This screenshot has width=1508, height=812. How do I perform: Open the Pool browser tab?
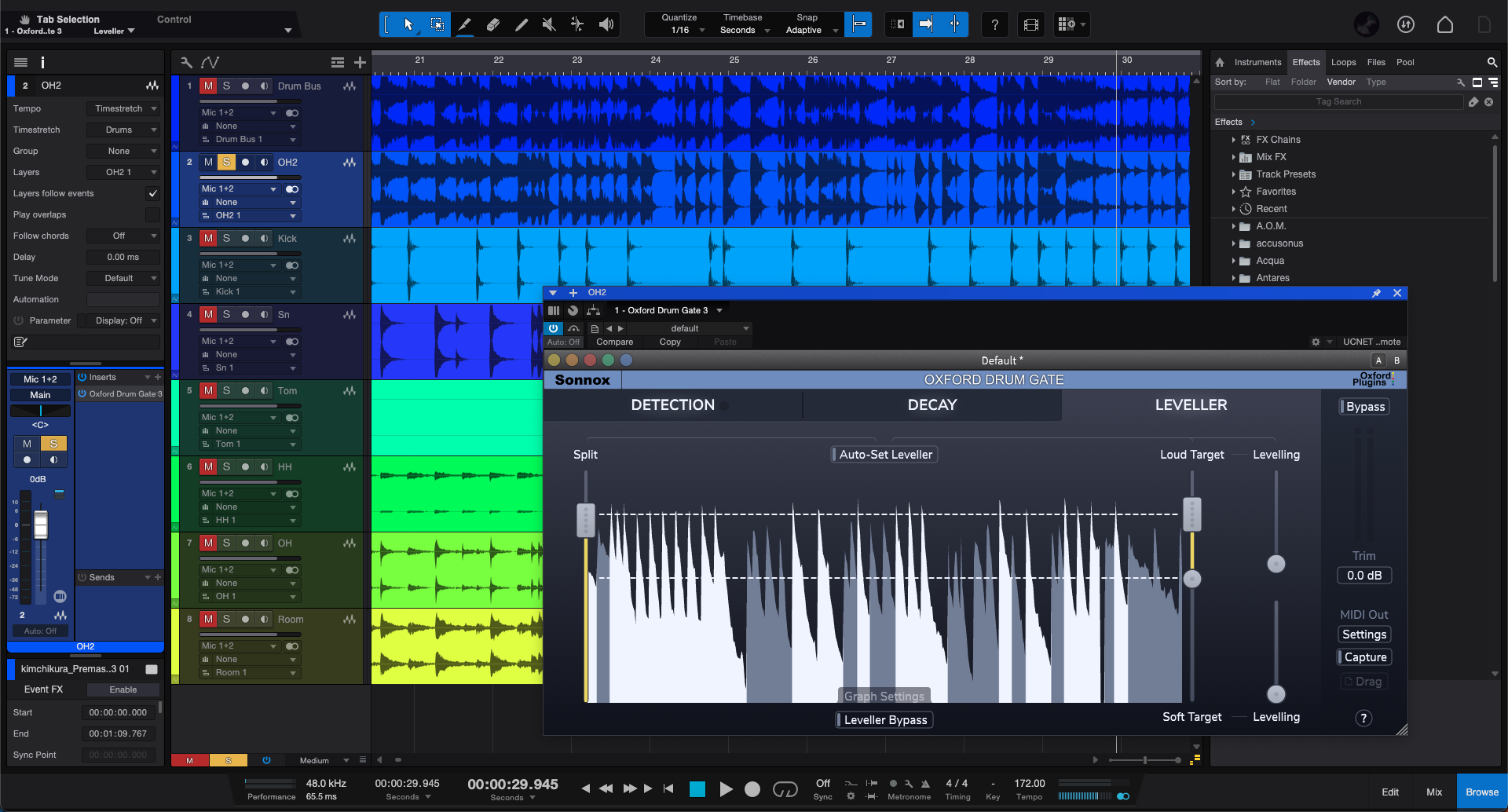tap(1405, 62)
